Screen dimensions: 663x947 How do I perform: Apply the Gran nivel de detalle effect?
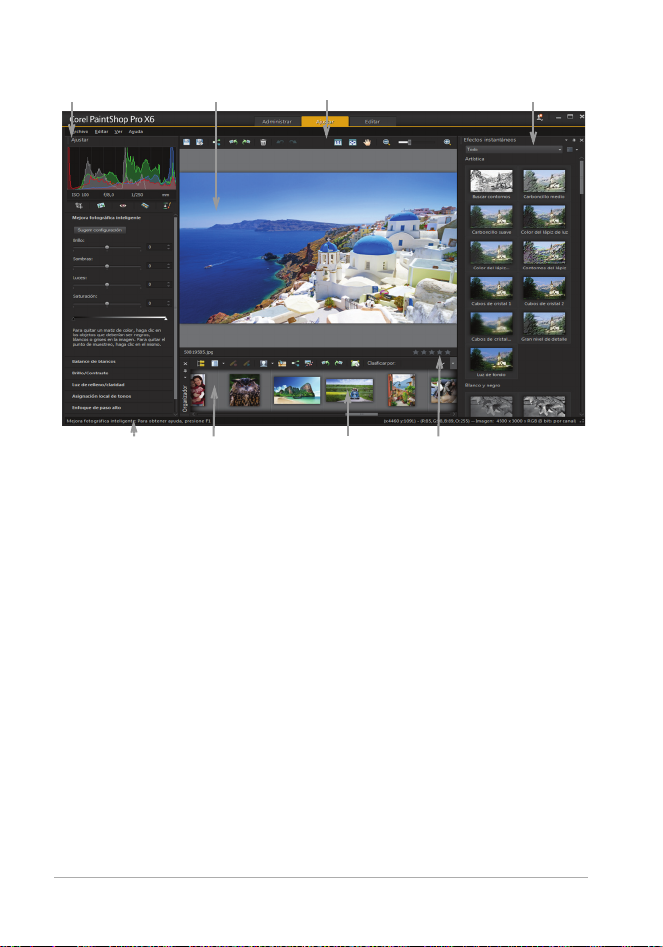pos(544,324)
